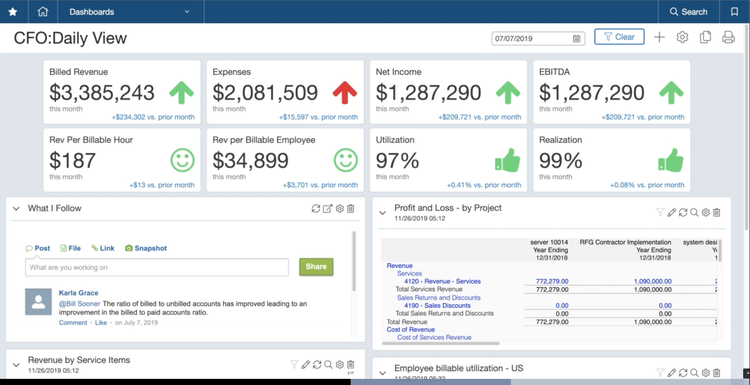The height and width of the screenshot is (385, 750).
Task: Delete the What I Follow panel
Action: coord(351,209)
